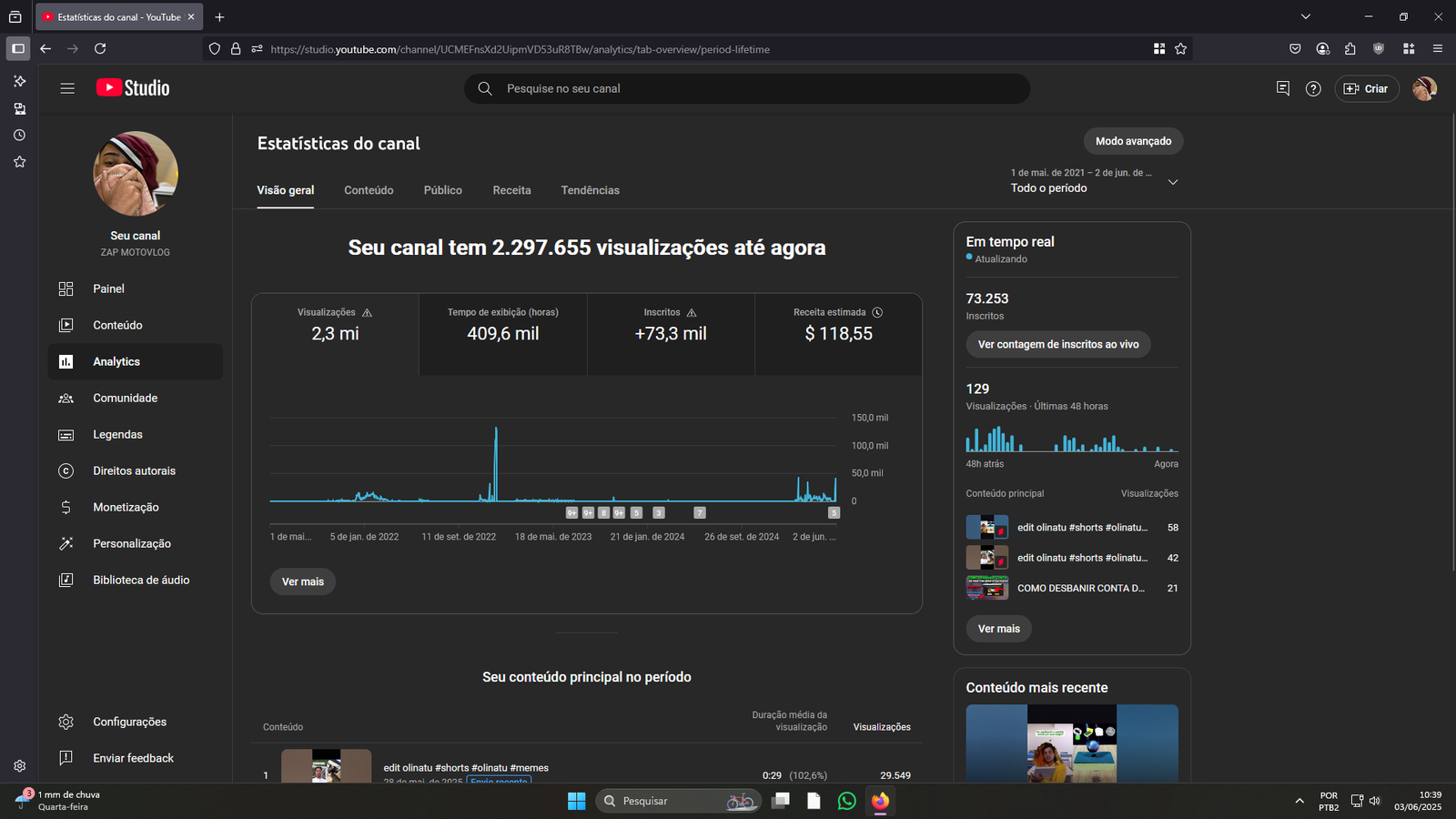
Task: Click the account avatar in Studio header
Action: point(1424,88)
